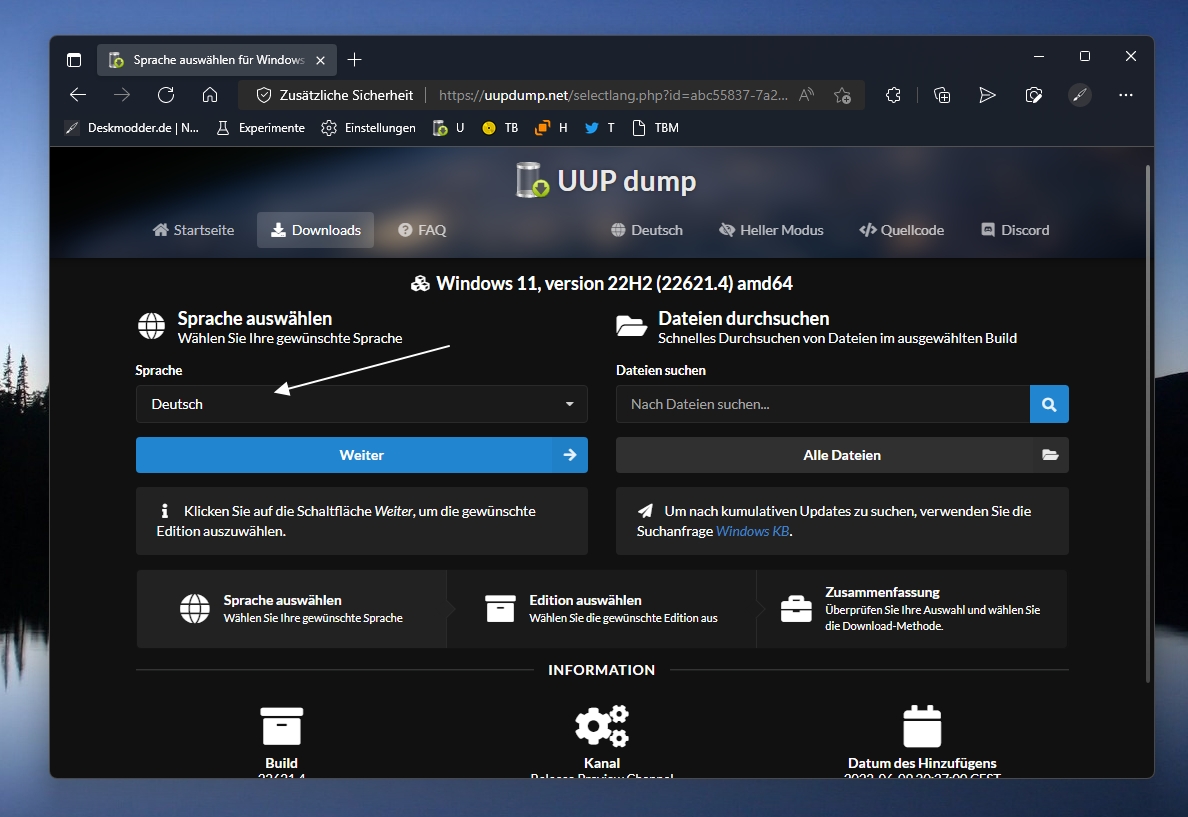Click the Dateien durchsuchen heading text
Screen dimensions: 1188x817
743,318
